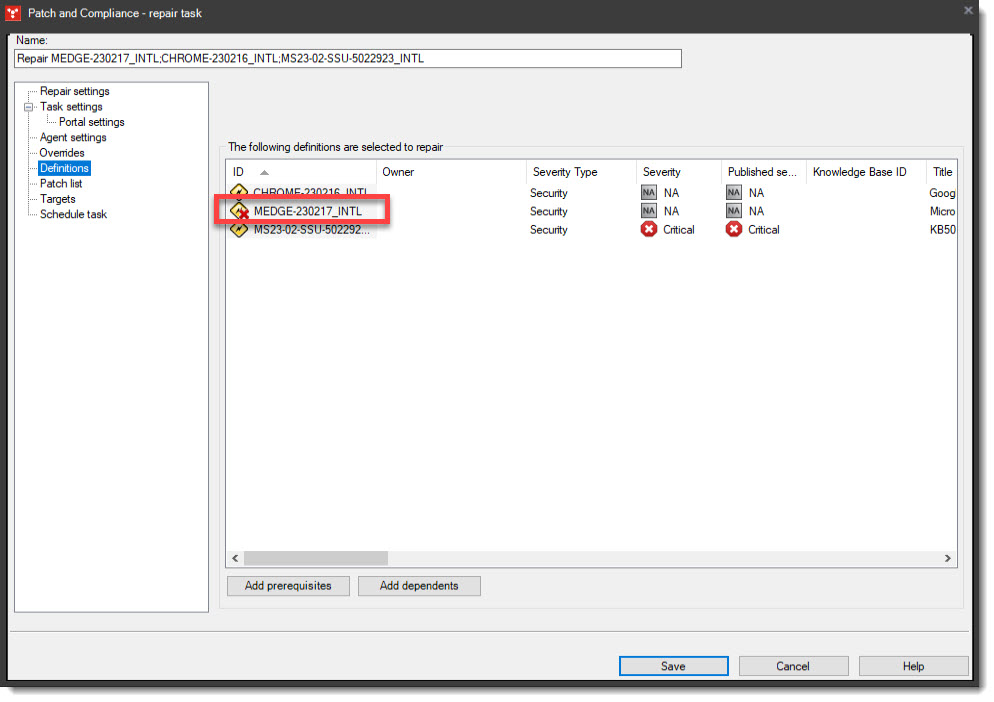
Task: Select Portal settings in the tree
Action: coord(91,122)
